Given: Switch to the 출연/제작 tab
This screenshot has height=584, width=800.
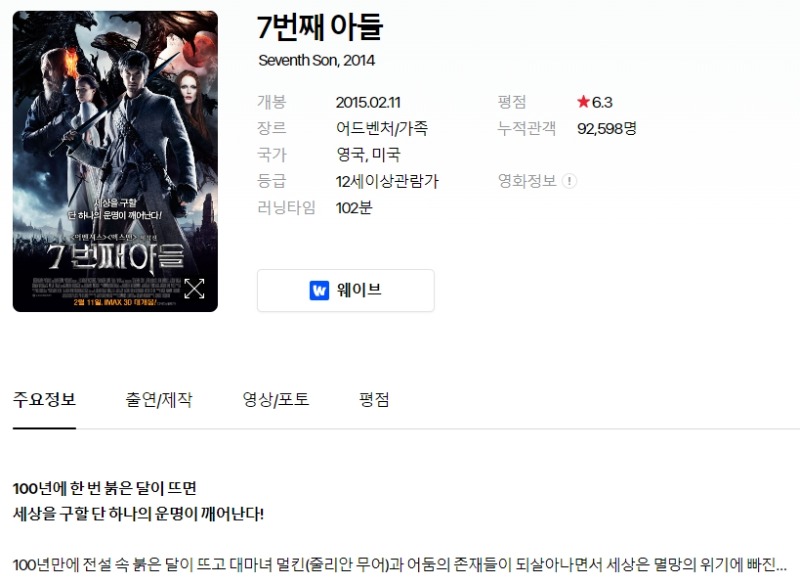Looking at the screenshot, I should 159,399.
